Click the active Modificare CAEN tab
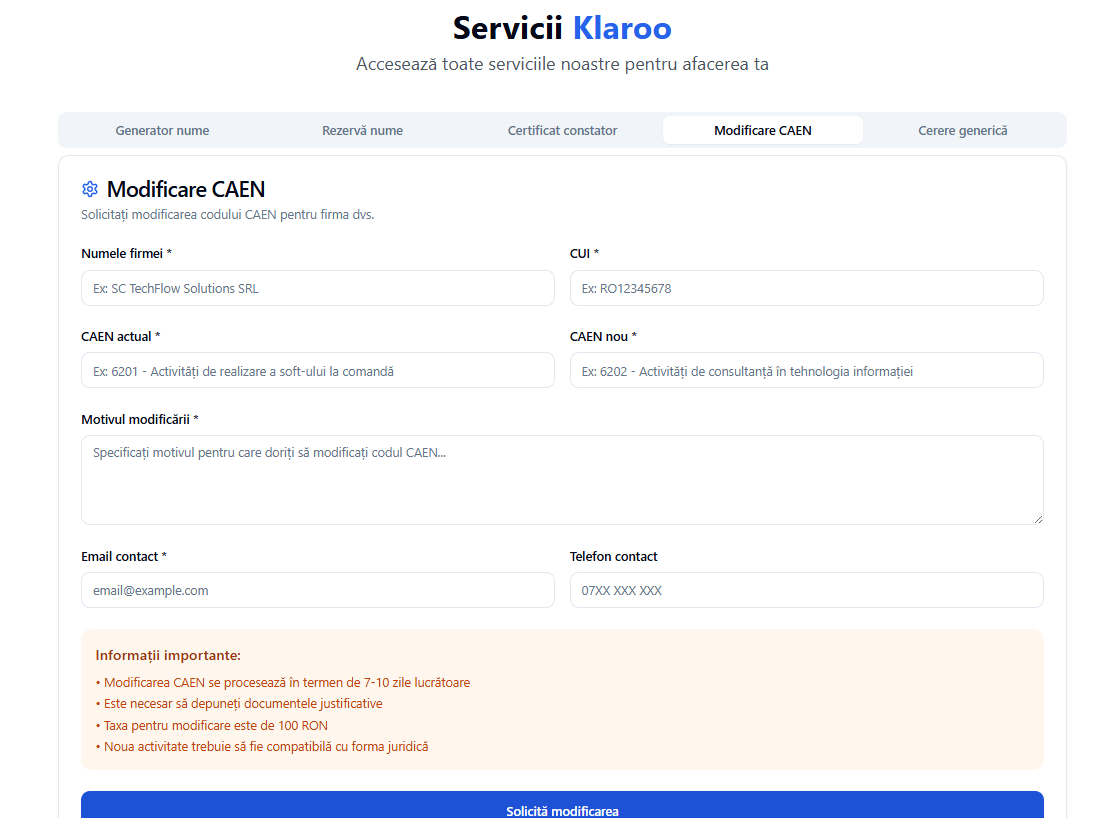Viewport: 1119px width, 818px height. coord(762,130)
